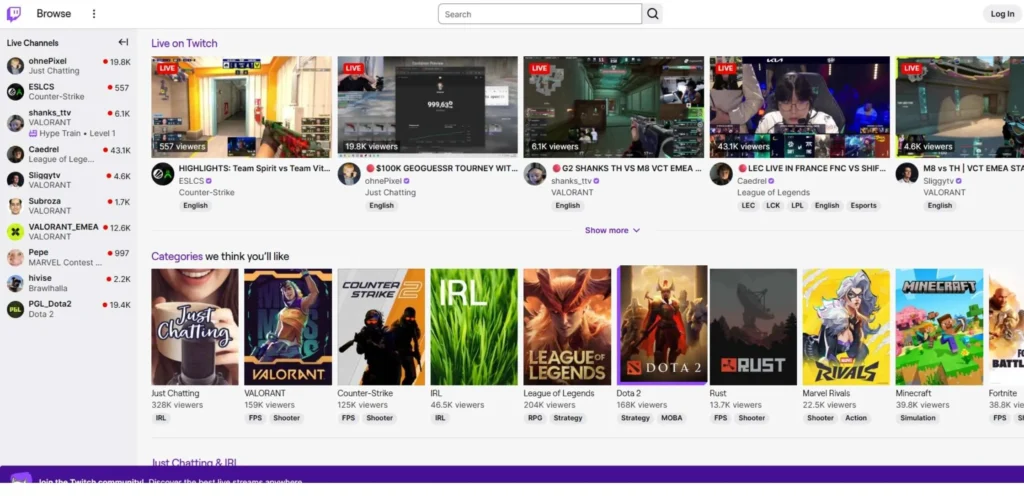Open M8 vs TH stream thumbnail
This screenshot has width=1024, height=503.
tap(960, 107)
